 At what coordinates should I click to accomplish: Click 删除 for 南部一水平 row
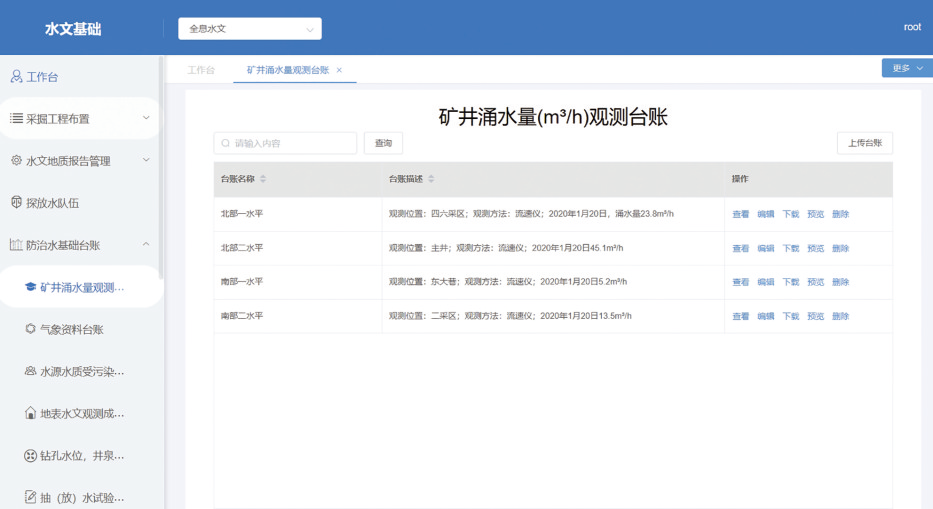click(840, 282)
